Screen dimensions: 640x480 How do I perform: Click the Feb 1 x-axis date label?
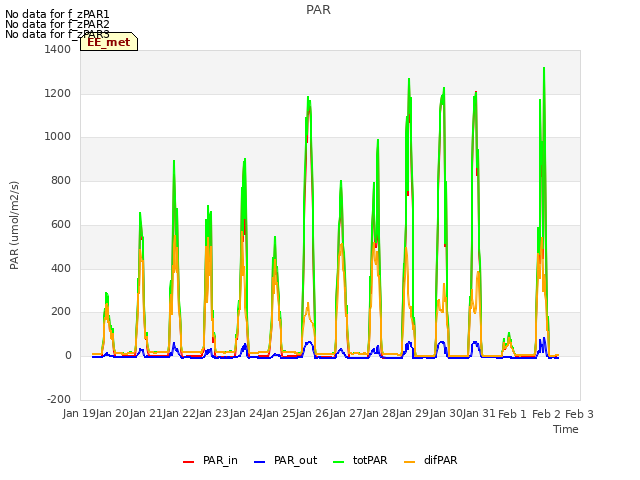(513, 414)
